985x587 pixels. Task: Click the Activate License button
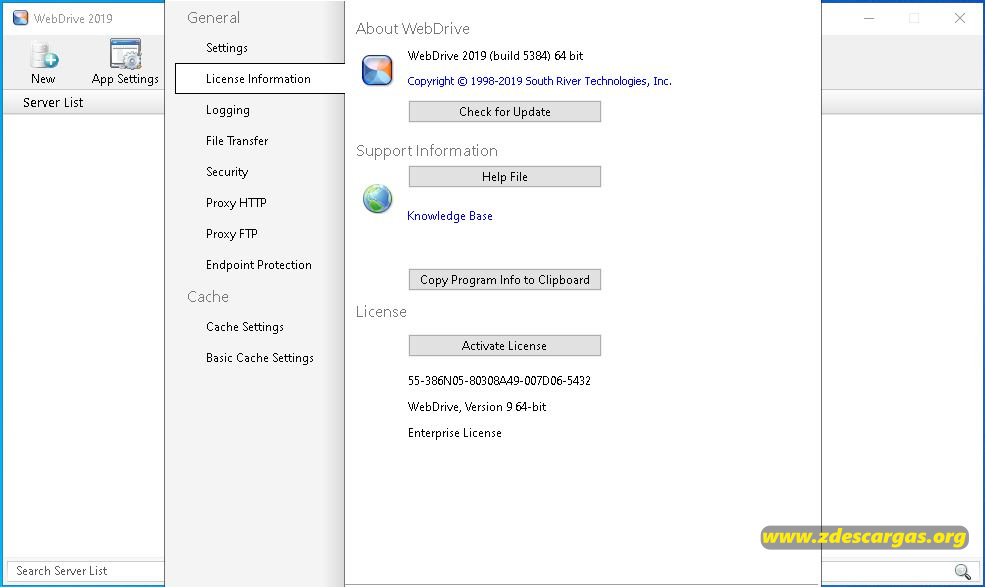pos(504,346)
